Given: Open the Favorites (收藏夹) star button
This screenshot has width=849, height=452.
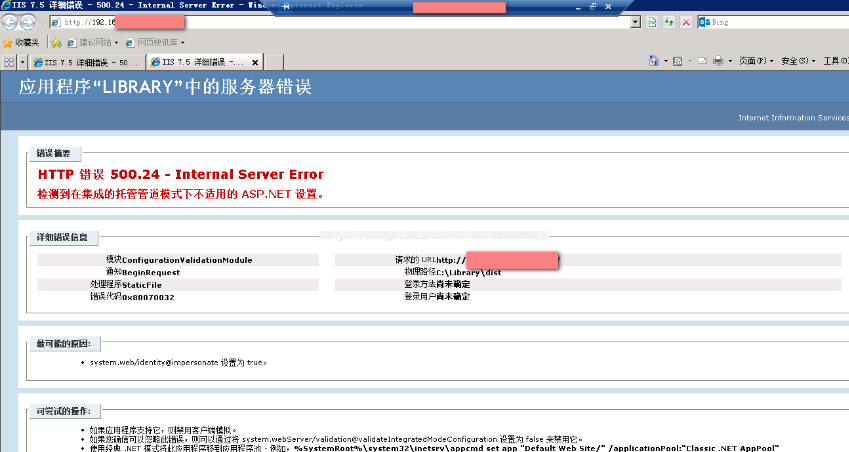Looking at the screenshot, I should pyautogui.click(x=21, y=42).
